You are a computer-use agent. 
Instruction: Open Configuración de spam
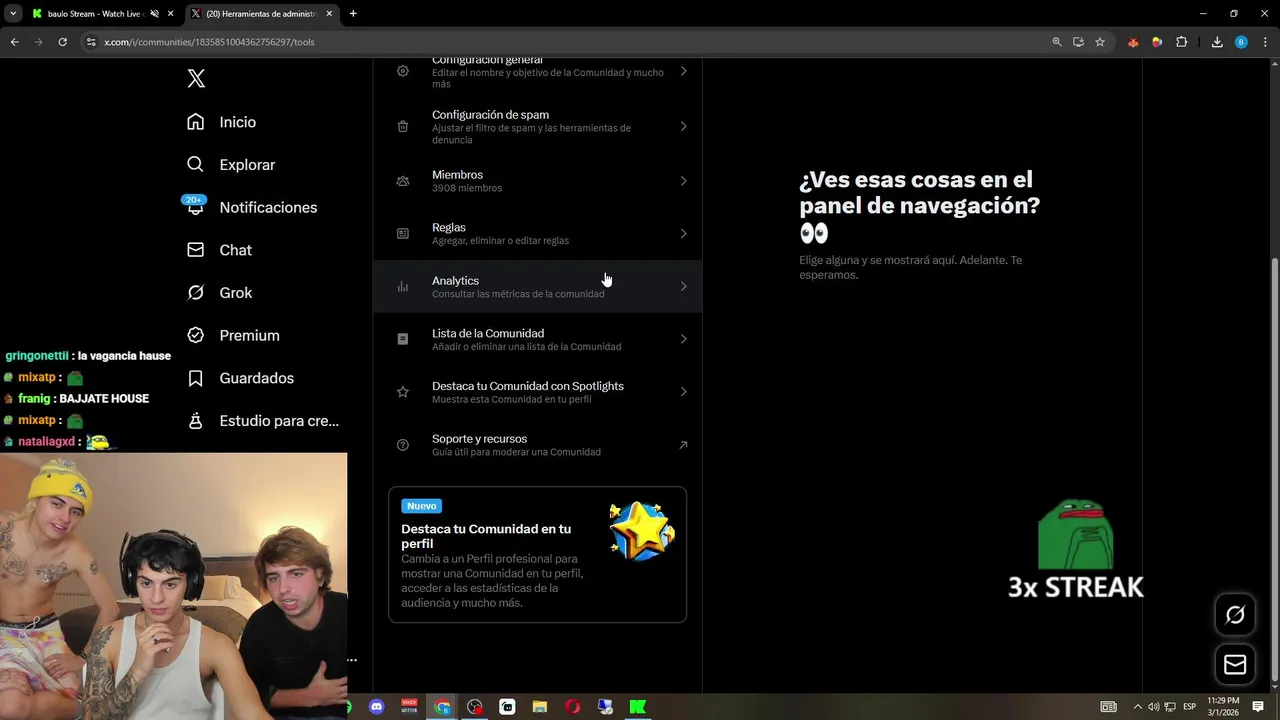pos(538,127)
